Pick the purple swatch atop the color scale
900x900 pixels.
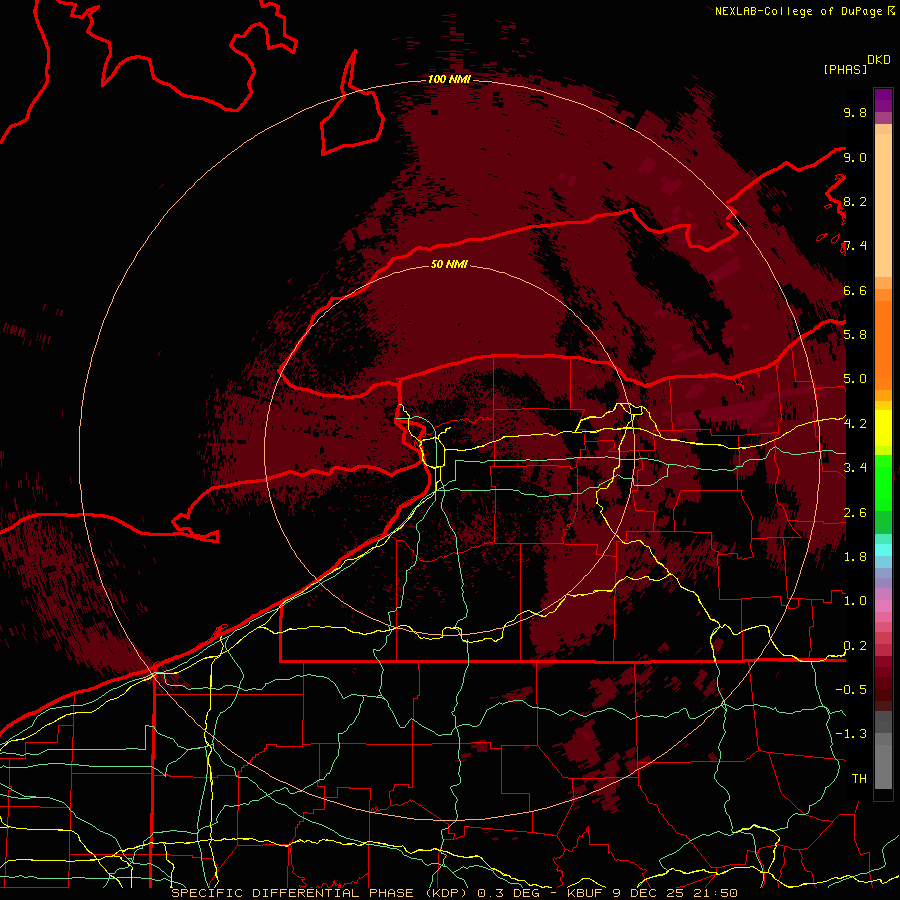coord(883,100)
